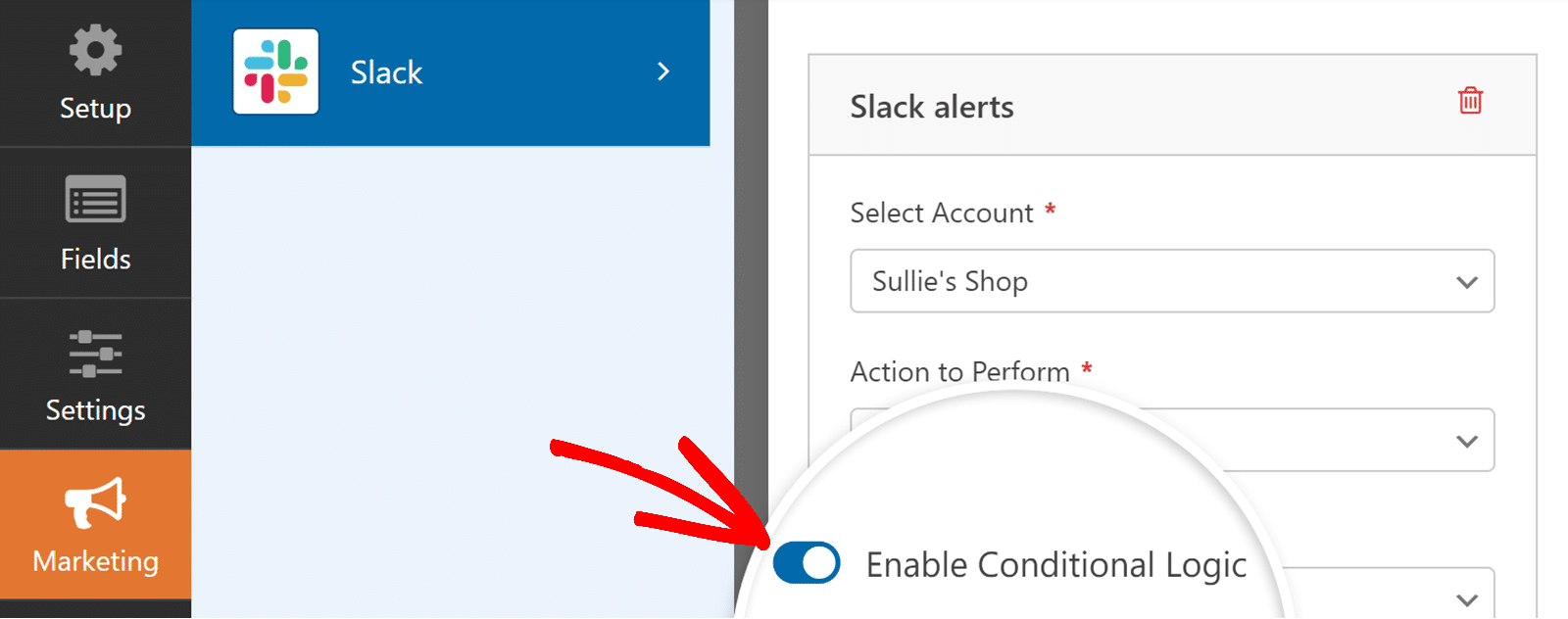Expand the Slack integration details
The image size is (1568, 619).
[x=663, y=71]
